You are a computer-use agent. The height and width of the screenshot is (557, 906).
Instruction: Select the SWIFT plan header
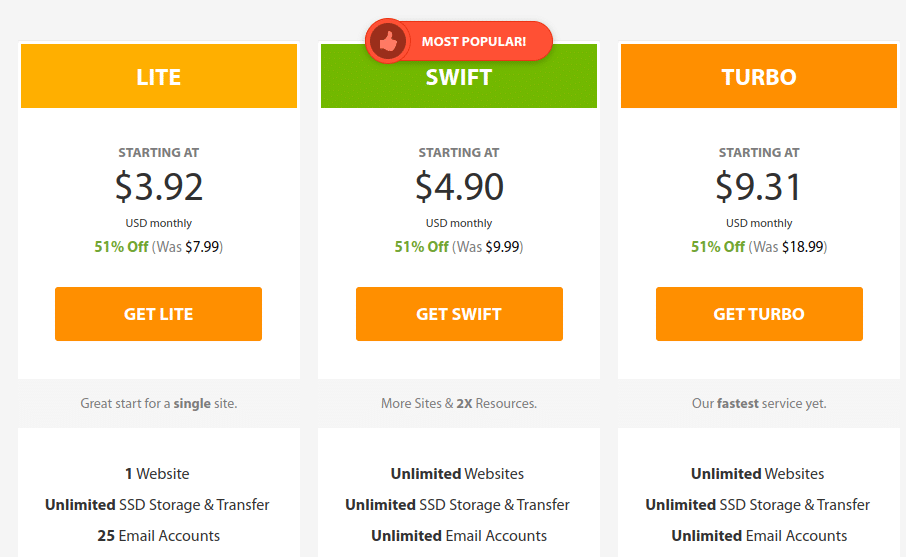[459, 77]
